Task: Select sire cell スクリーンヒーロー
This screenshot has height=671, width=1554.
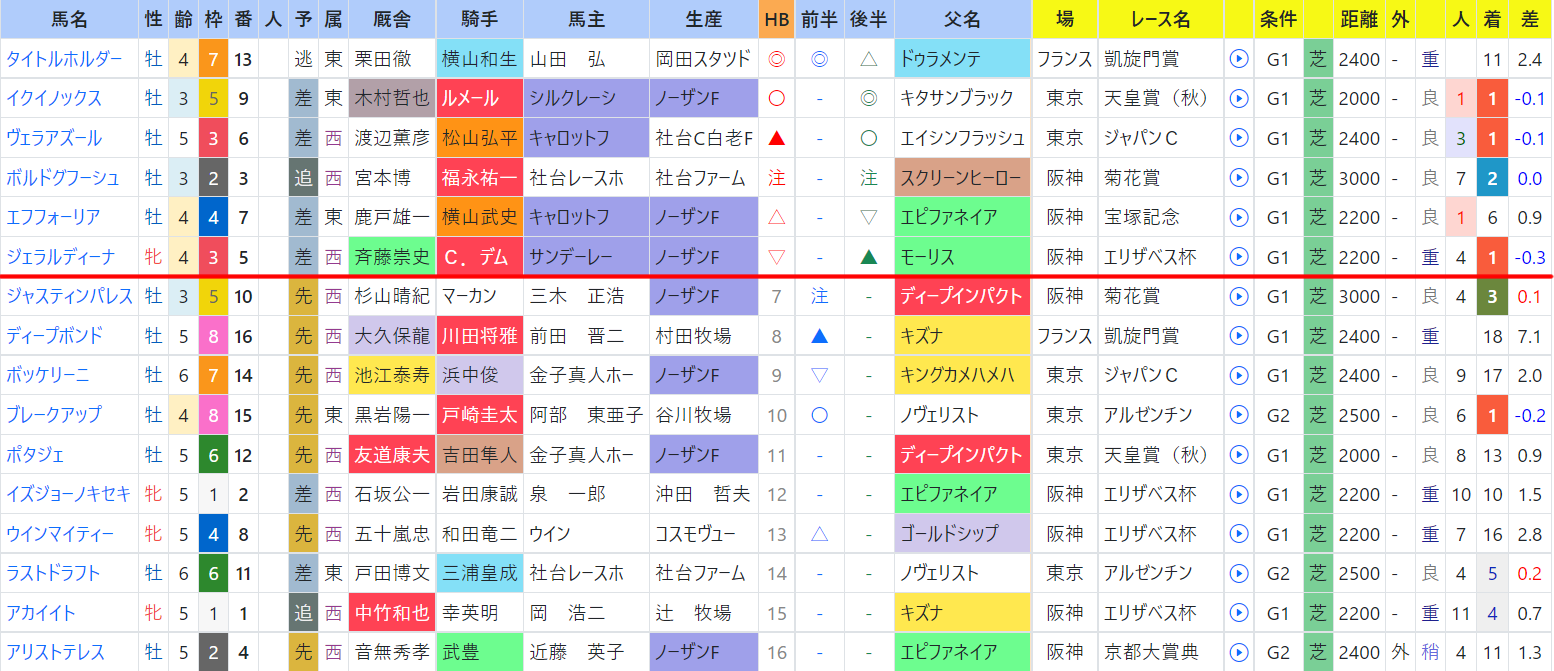Action: pos(963,178)
